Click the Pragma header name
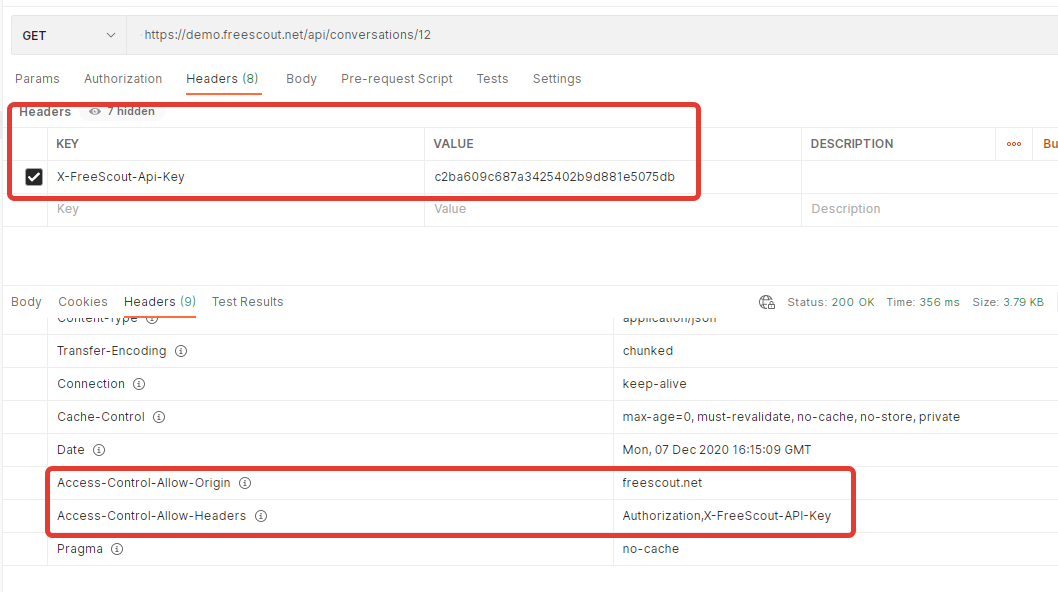Screen dimensions: 1058x592 80,549
